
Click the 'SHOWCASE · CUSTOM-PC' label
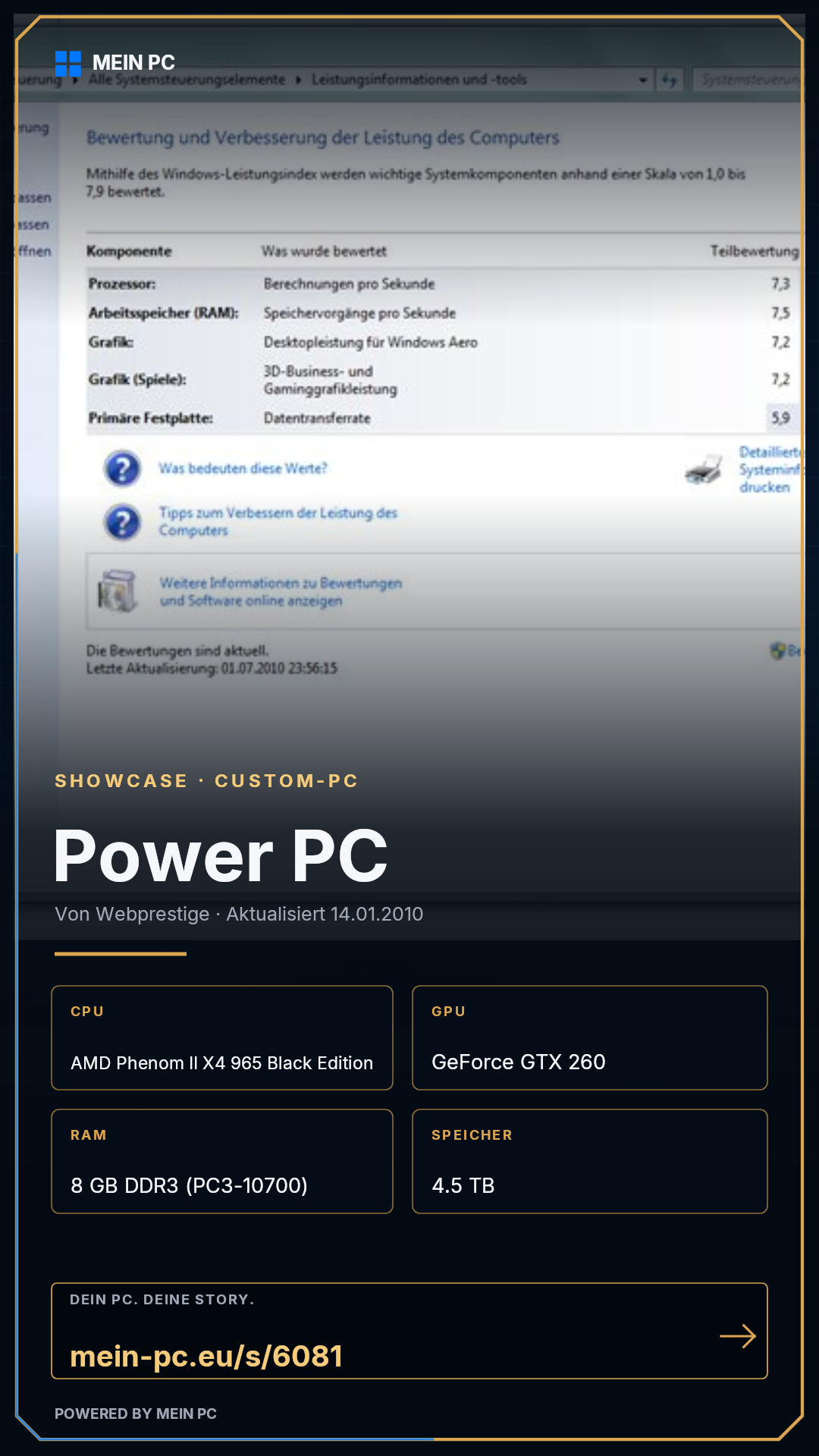206,781
